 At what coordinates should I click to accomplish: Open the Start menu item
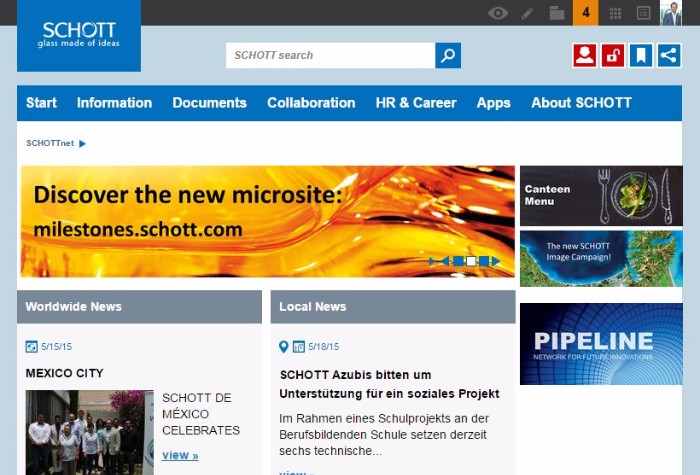[x=41, y=103]
